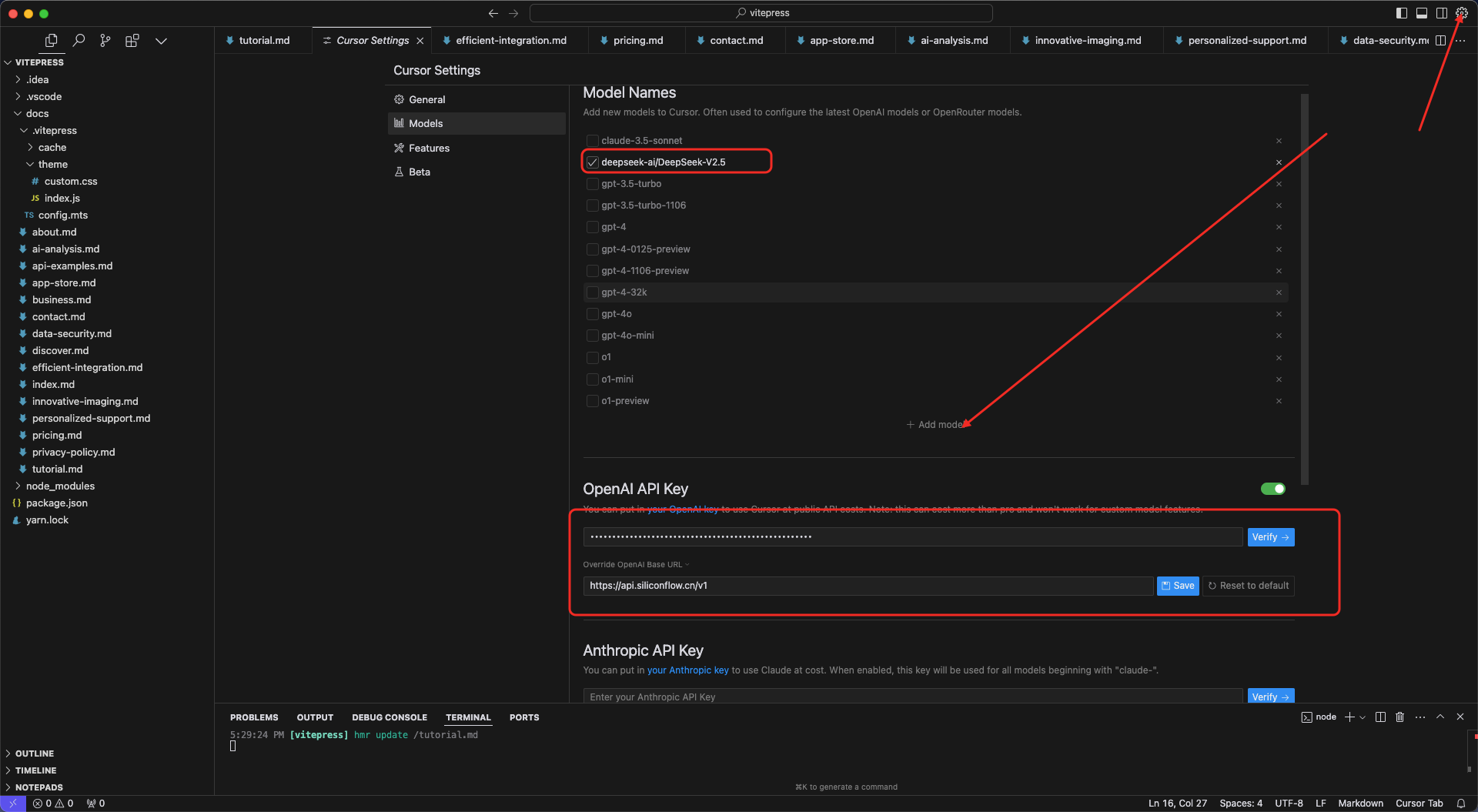This screenshot has height=812, width=1478.
Task: Uncheck the deepseek-ai/DeepSeek-V2.5 model
Action: (x=592, y=162)
